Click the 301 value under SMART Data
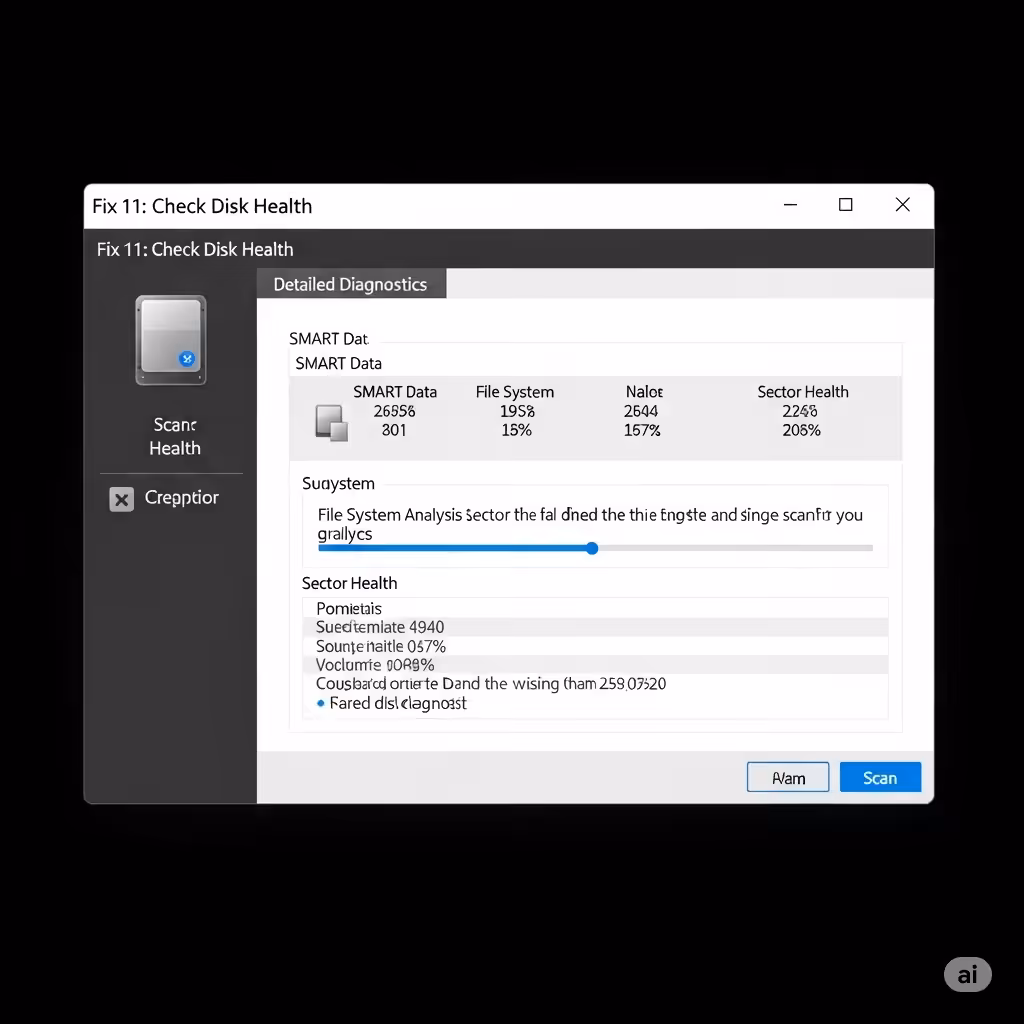This screenshot has height=1024, width=1024. coord(394,430)
